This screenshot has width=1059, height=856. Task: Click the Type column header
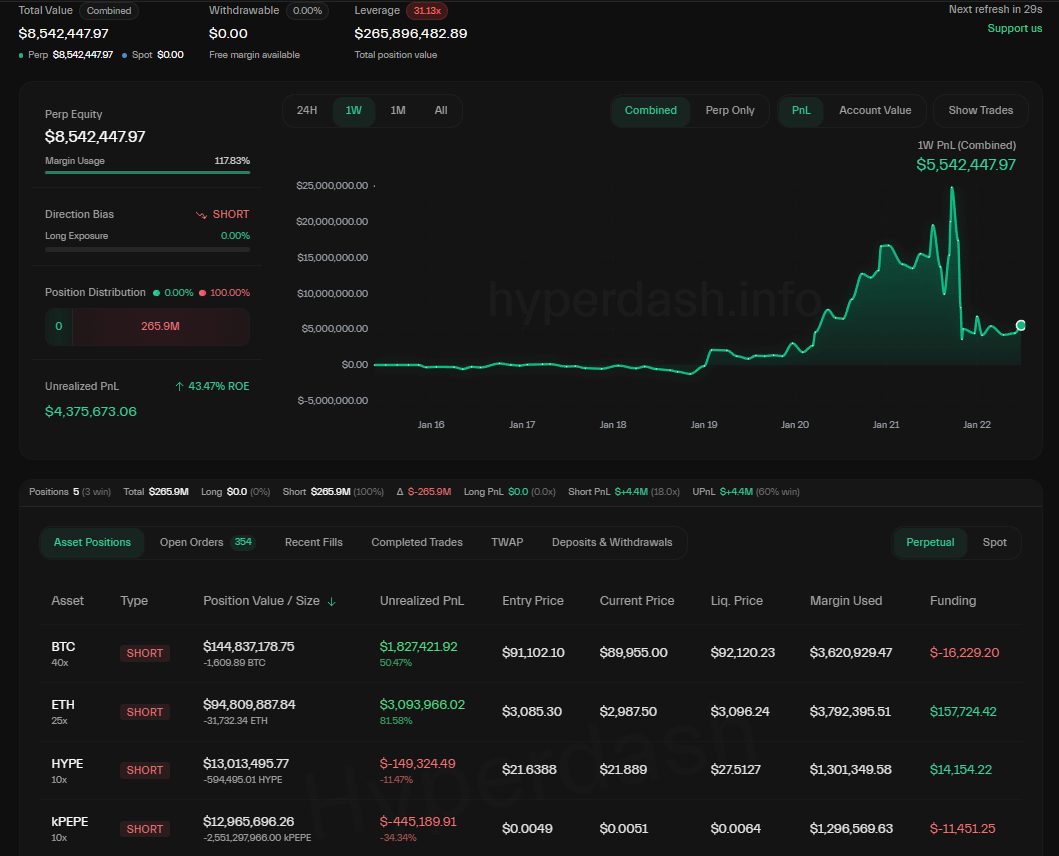[x=134, y=601]
